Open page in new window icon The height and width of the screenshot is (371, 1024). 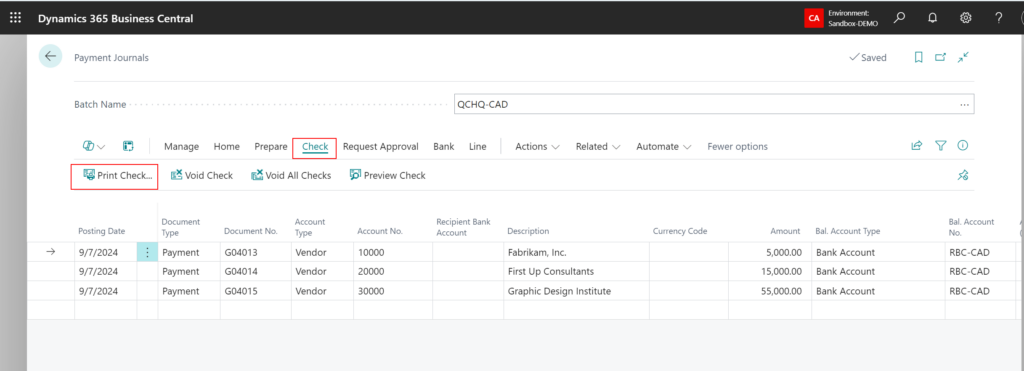click(x=940, y=57)
